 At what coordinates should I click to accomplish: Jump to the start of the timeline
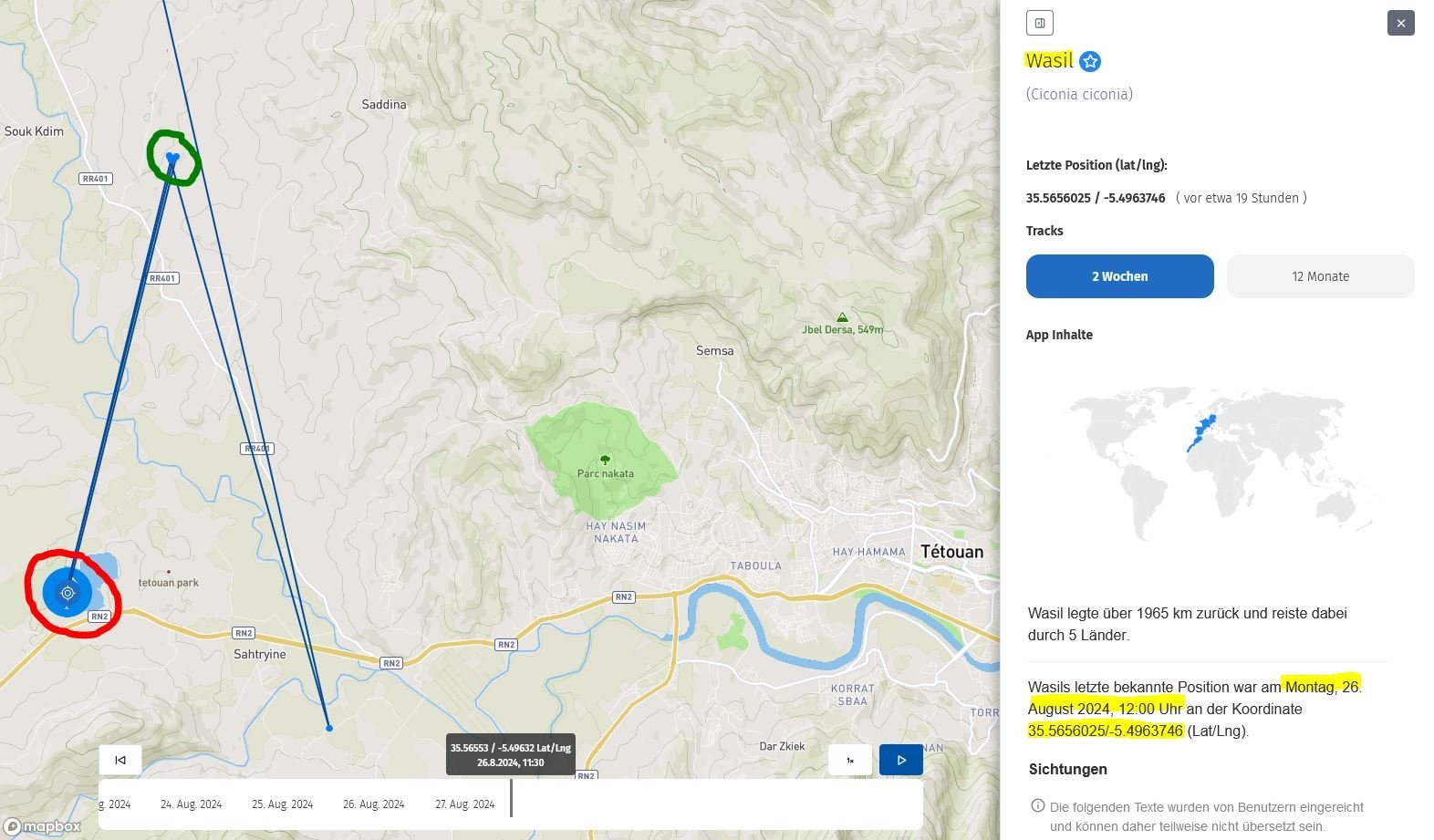point(120,760)
